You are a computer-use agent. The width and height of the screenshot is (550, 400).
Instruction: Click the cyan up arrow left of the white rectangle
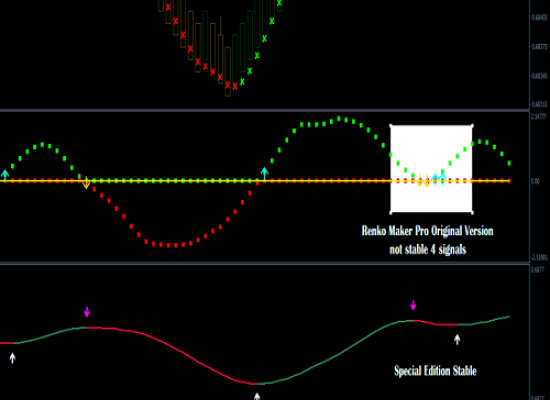click(x=264, y=173)
